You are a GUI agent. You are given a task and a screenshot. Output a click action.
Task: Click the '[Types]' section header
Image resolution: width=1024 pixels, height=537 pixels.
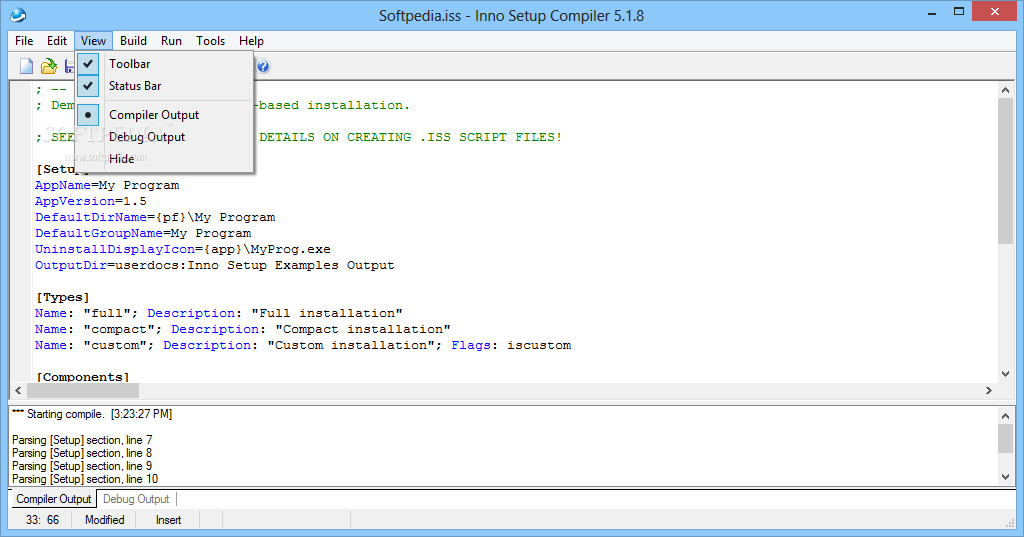pyautogui.click(x=63, y=297)
